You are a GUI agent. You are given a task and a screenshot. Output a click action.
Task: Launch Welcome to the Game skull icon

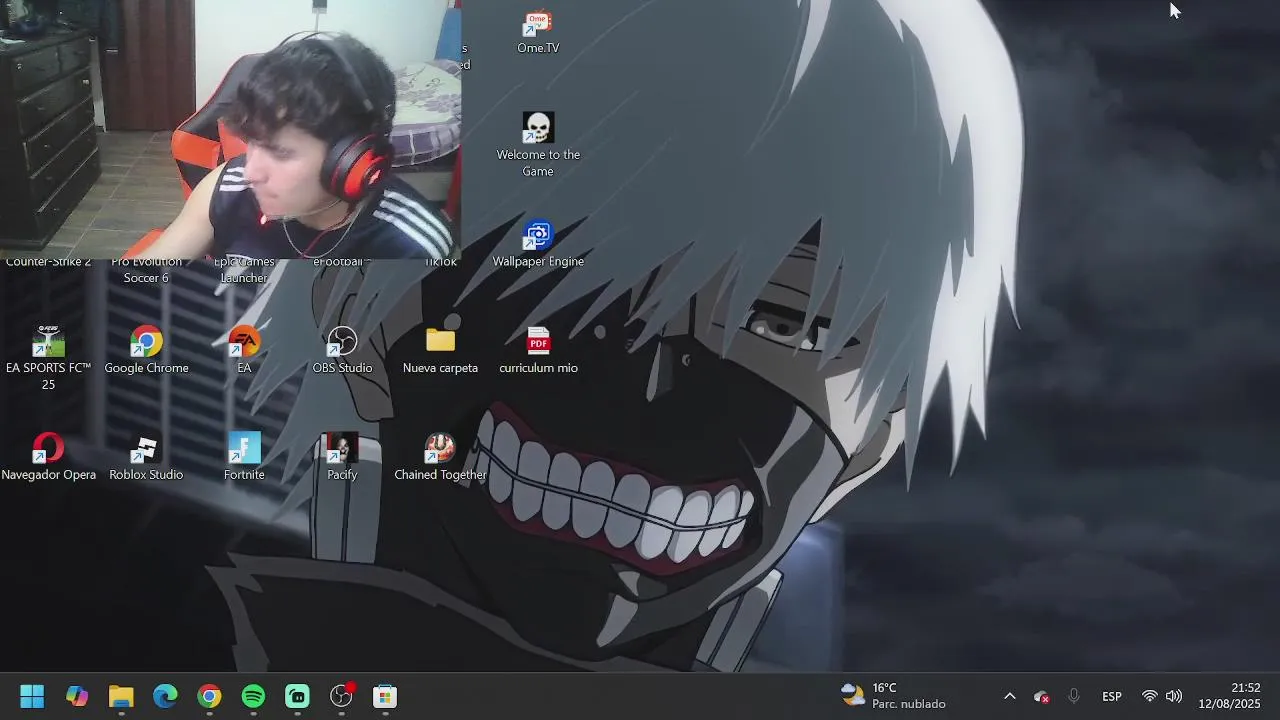click(x=538, y=144)
